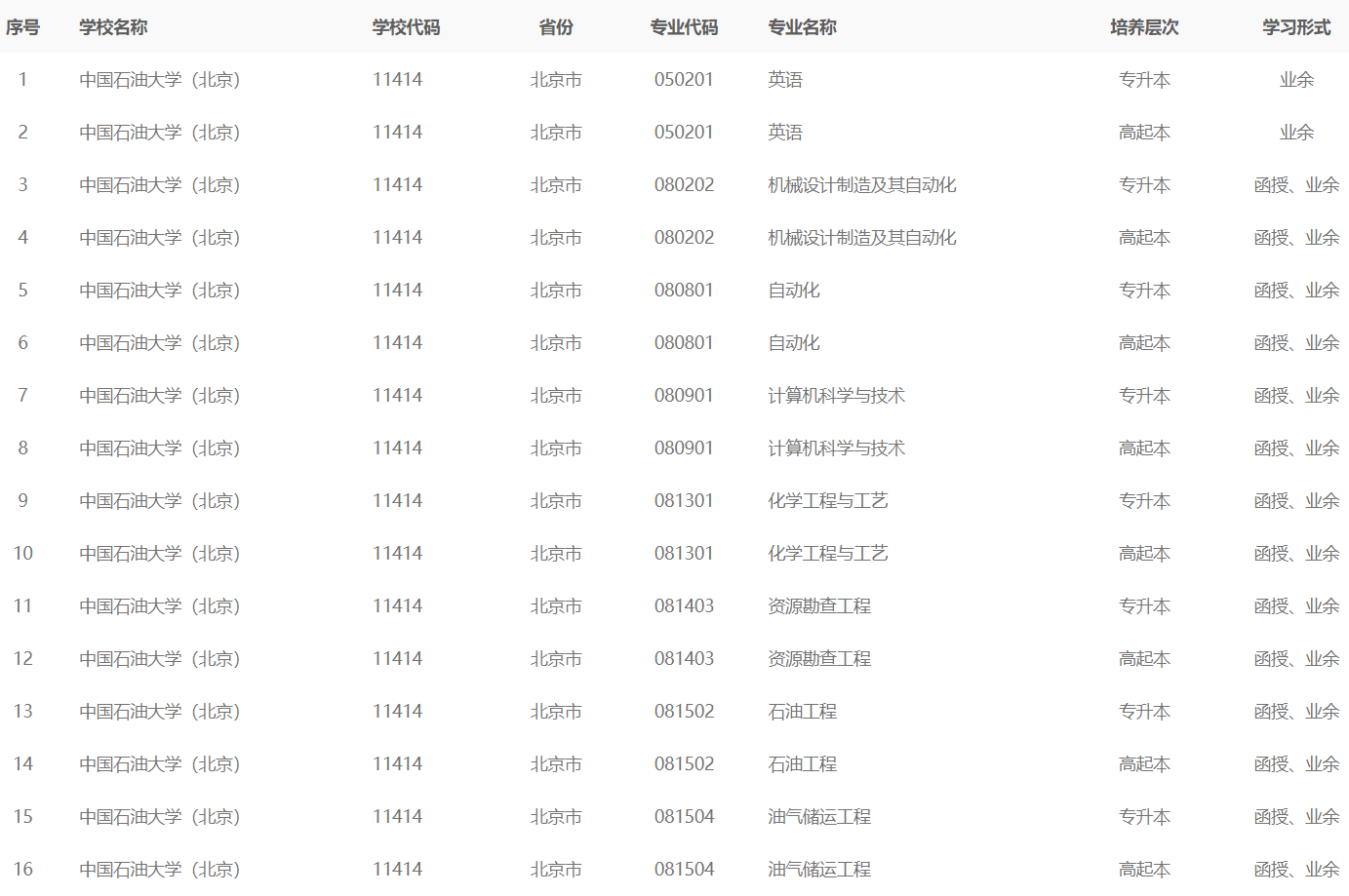1349x896 pixels.
Task: Click the 专业代码 column header
Action: 684,27
